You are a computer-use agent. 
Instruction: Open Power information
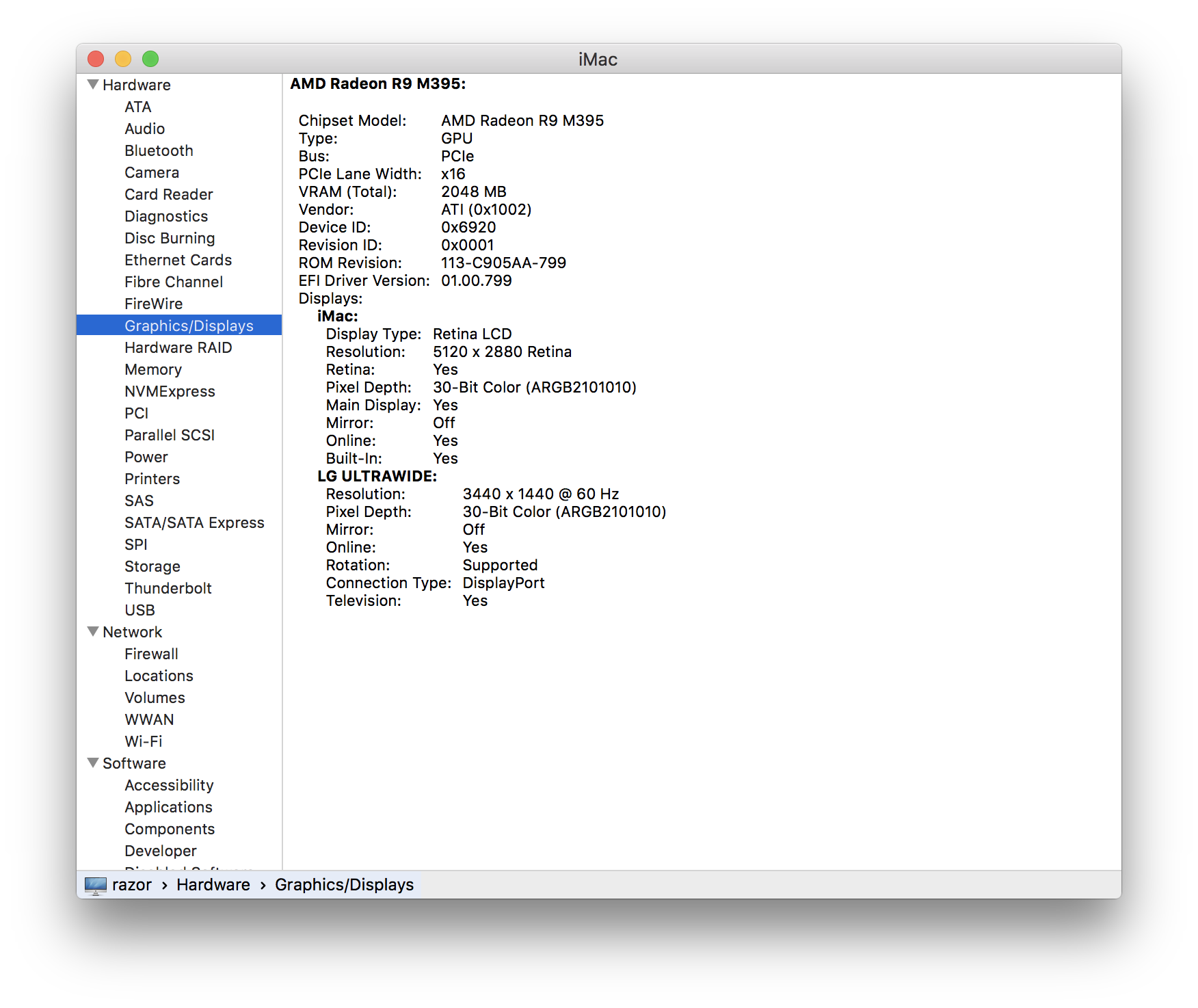146,457
